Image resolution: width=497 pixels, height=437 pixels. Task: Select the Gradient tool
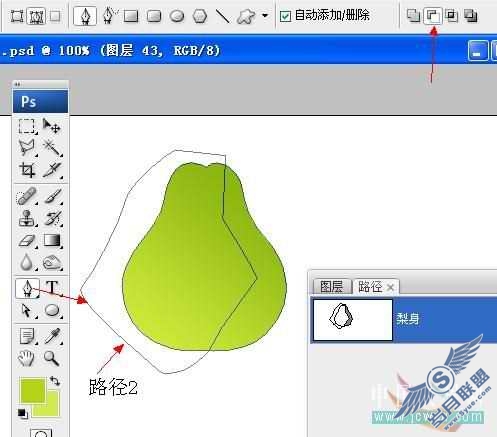(52, 240)
